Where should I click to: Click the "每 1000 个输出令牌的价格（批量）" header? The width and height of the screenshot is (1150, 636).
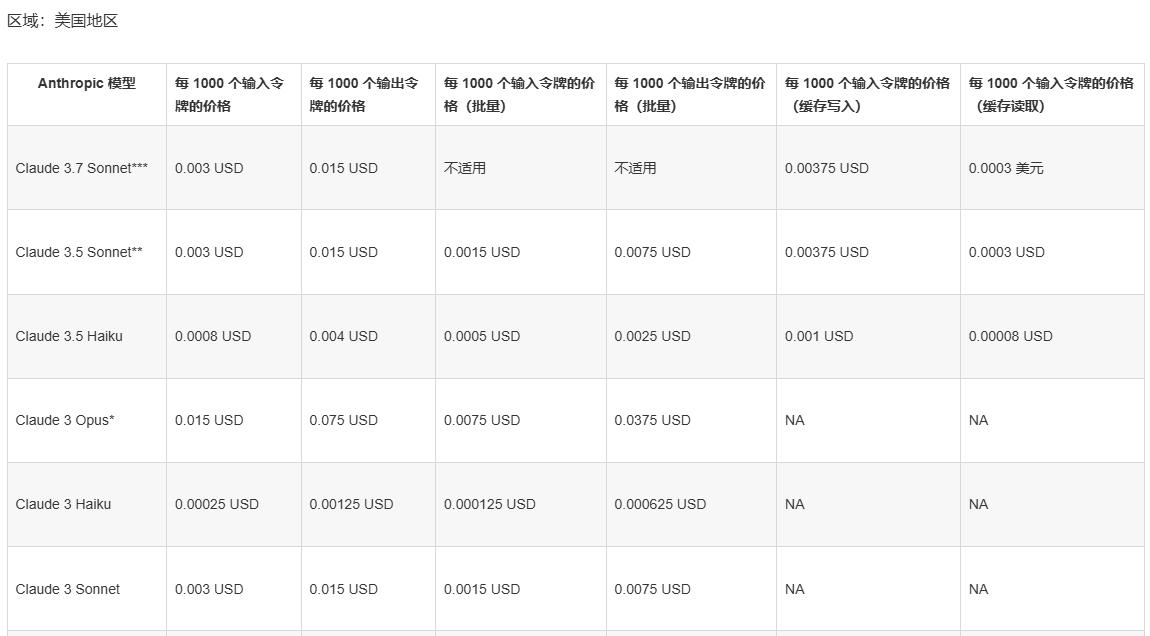pyautogui.click(x=690, y=94)
